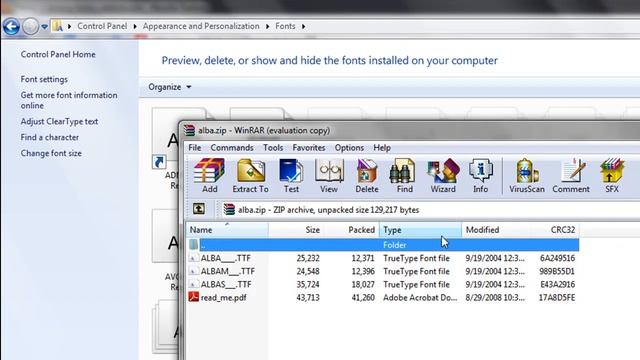Sort by the Packed column header
Image resolution: width=640 pixels, height=360 pixels.
352,230
